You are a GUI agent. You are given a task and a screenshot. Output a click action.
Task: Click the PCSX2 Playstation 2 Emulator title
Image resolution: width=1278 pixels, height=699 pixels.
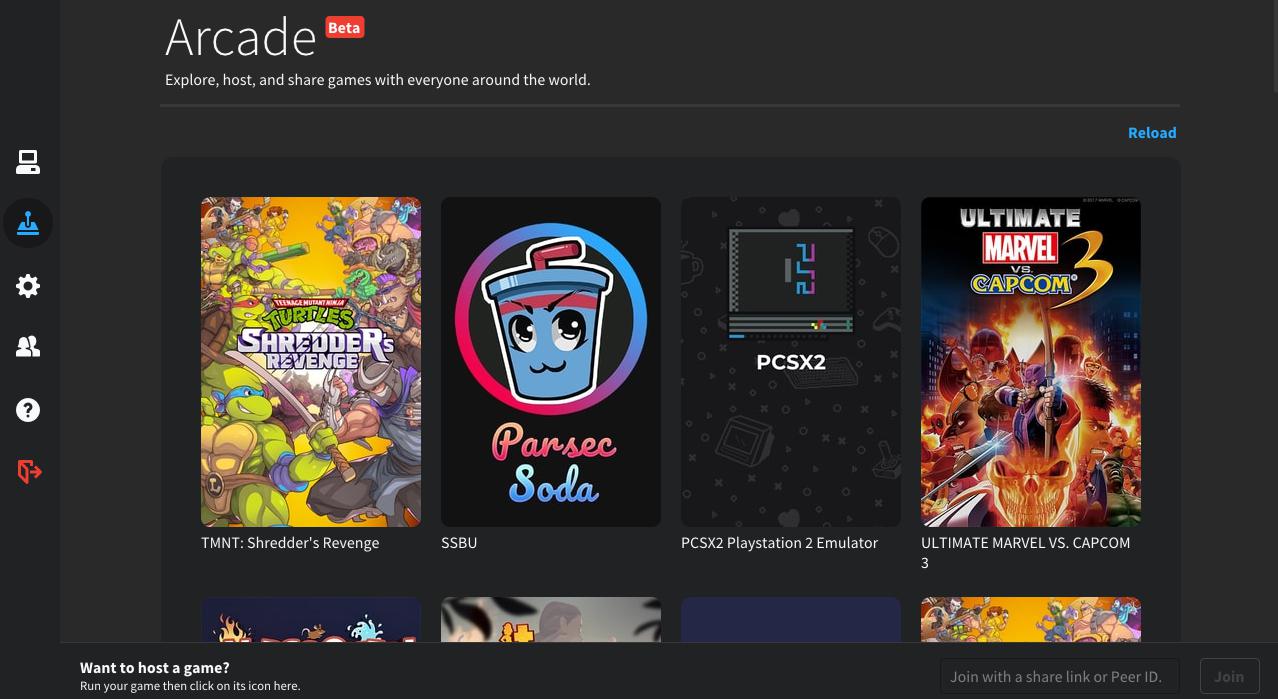779,543
